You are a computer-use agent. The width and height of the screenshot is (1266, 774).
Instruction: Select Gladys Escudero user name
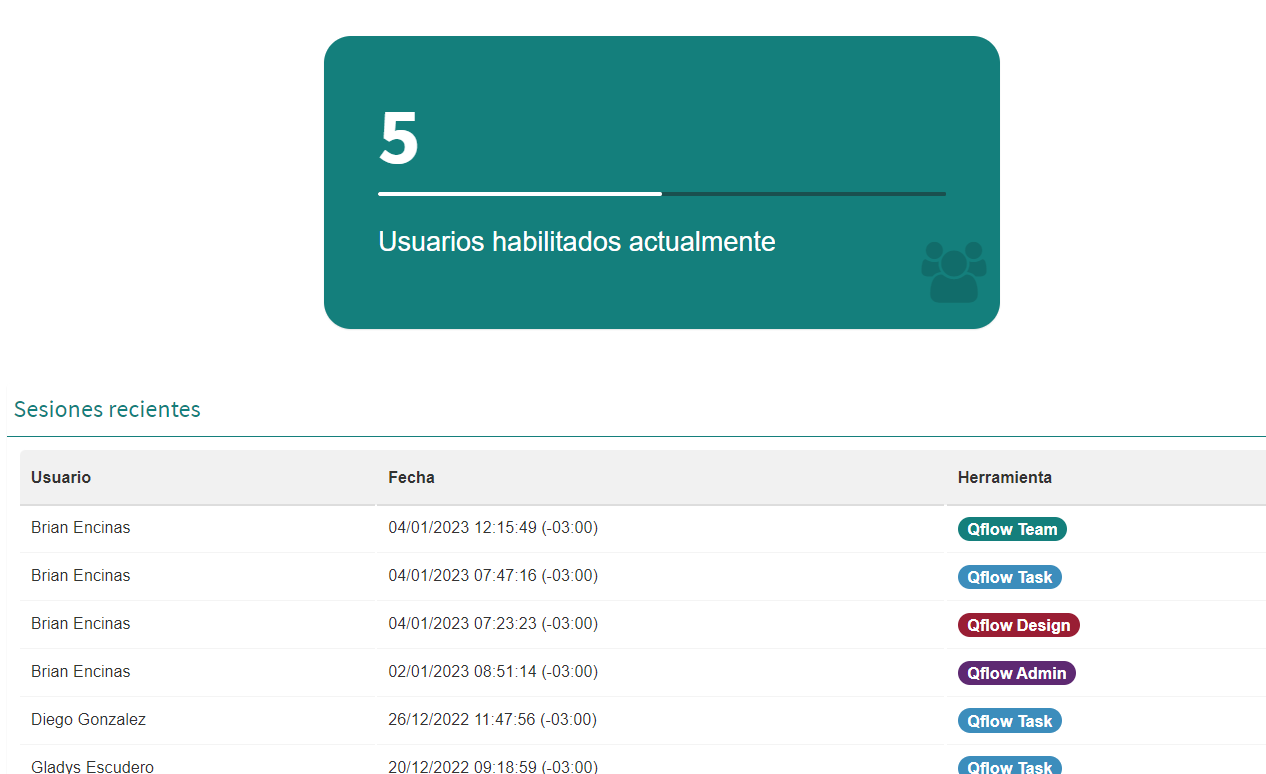click(93, 766)
